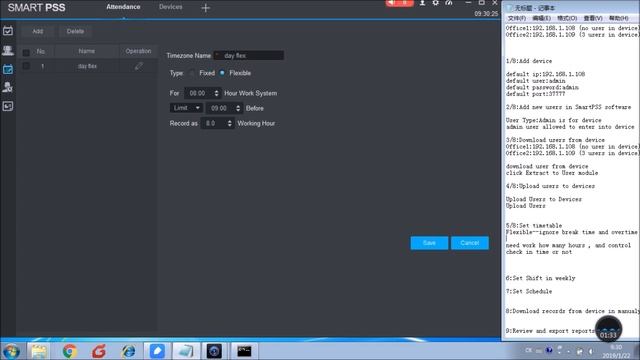
Task: Click the Timezone Name input field
Action: (x=249, y=56)
